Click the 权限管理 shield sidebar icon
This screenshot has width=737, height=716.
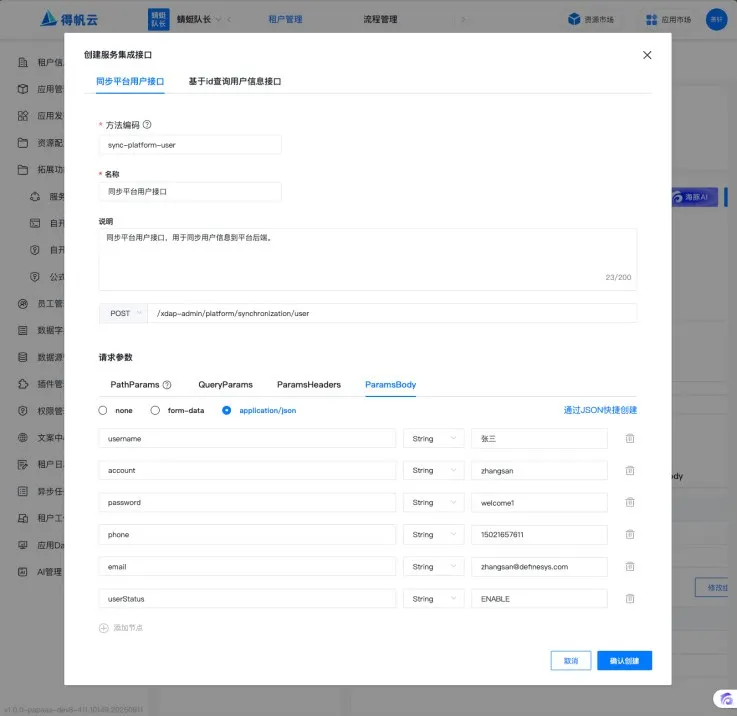(23, 411)
